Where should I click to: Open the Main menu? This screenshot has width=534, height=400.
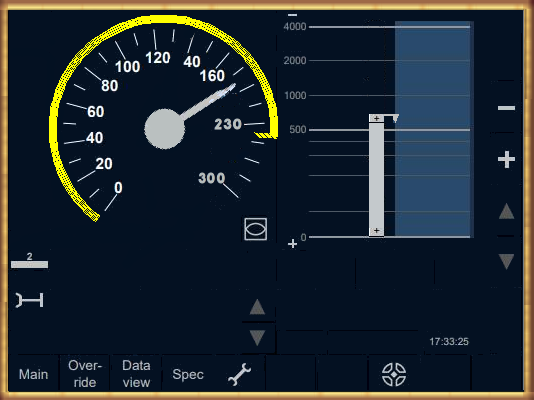(x=33, y=374)
